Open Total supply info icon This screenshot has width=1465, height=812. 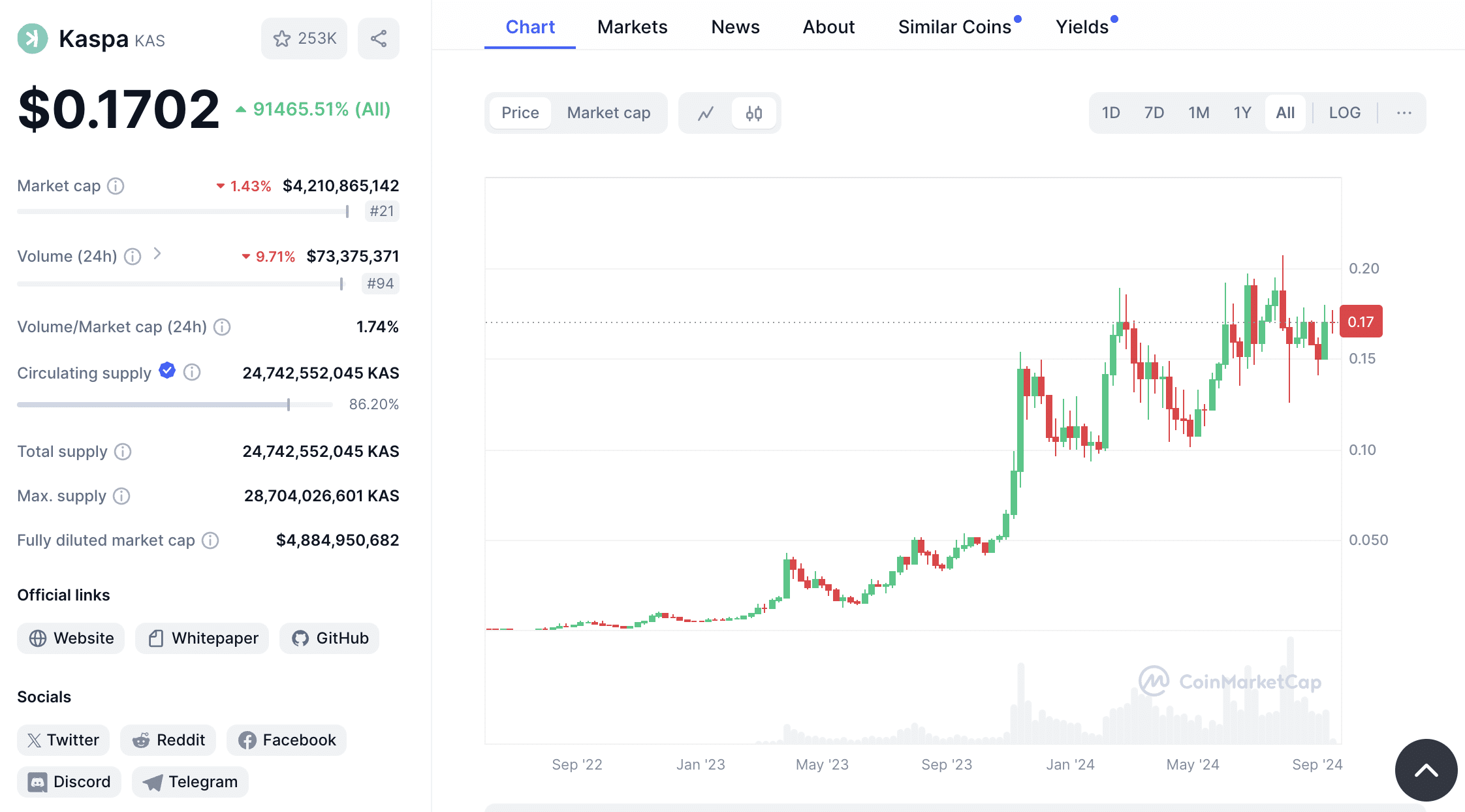(x=123, y=452)
